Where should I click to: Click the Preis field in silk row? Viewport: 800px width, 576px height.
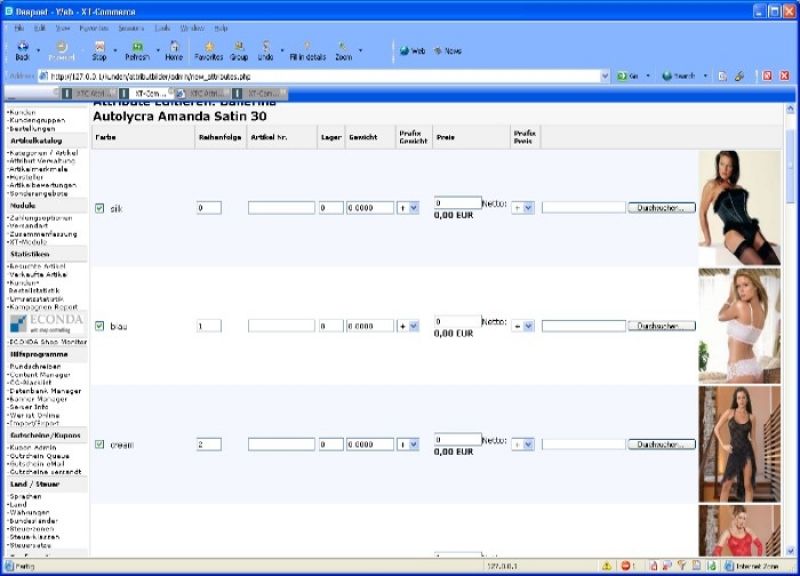point(458,203)
